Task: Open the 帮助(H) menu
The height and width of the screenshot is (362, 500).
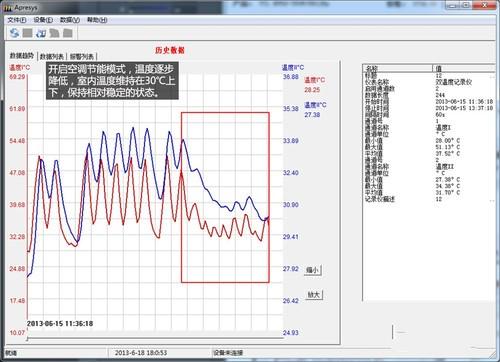Action: tap(97, 20)
